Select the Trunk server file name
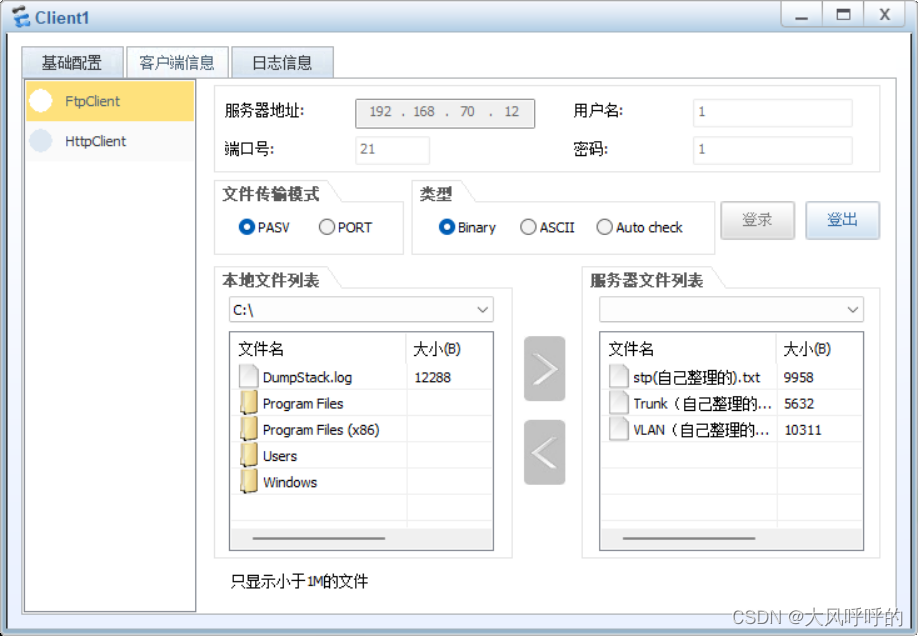 click(703, 404)
